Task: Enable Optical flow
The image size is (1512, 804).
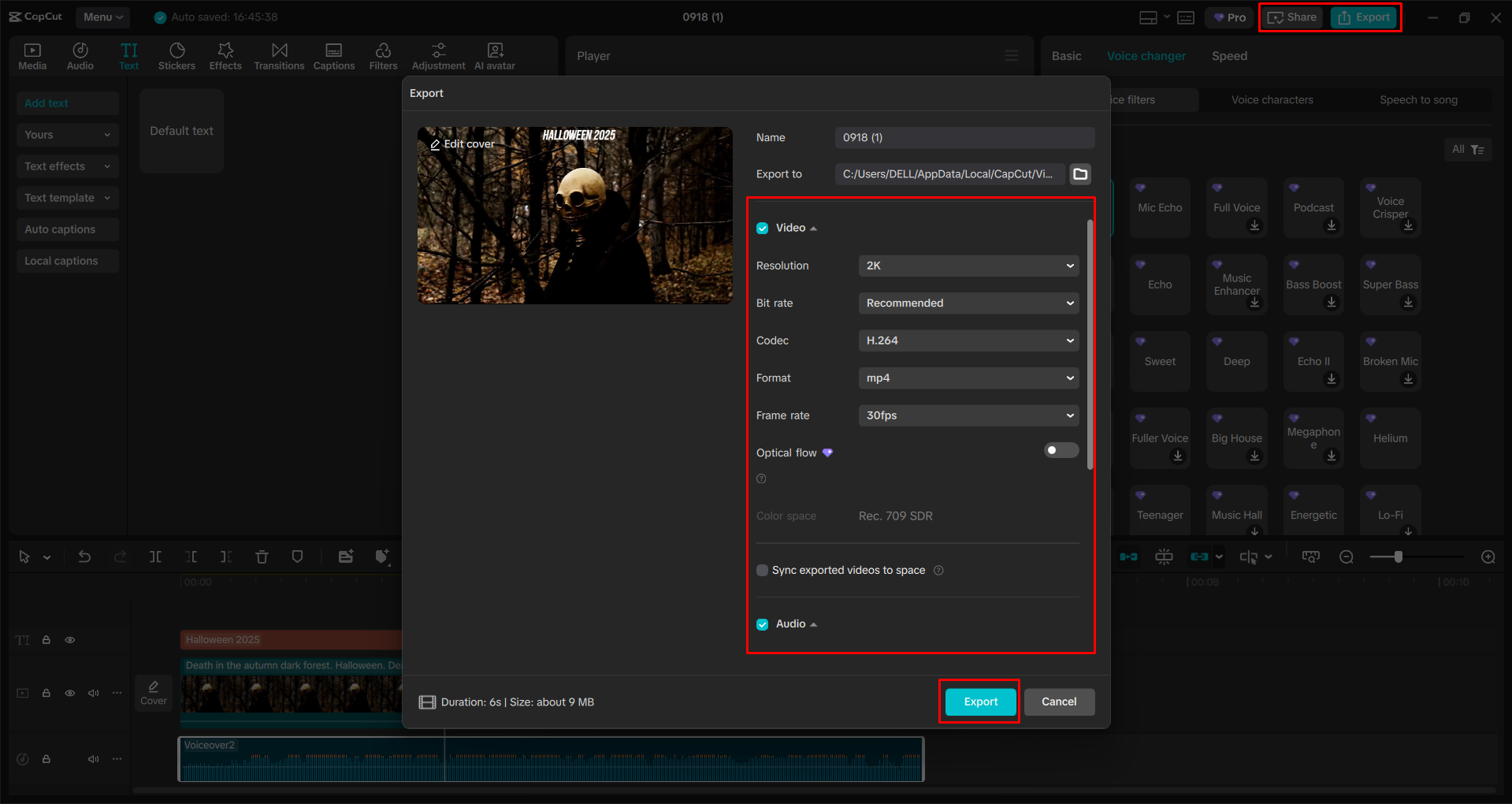Action: point(1061,450)
